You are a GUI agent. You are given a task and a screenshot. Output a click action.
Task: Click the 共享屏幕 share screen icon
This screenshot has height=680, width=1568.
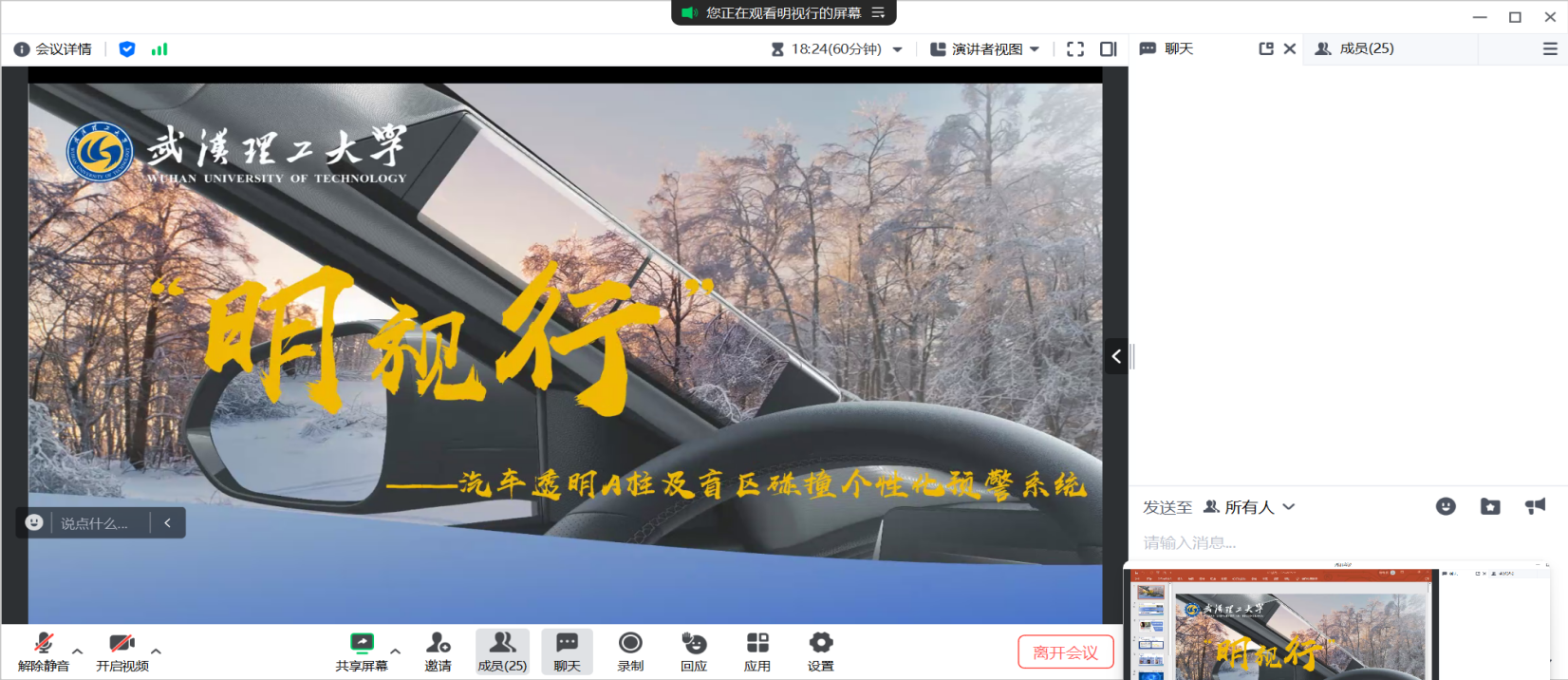click(362, 652)
